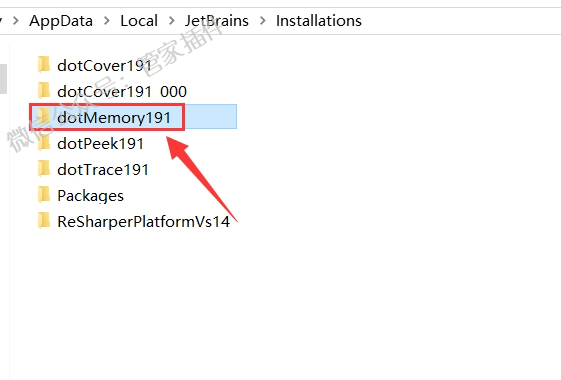561x380 pixels.
Task: Select the Packages folder icon
Action: pos(44,195)
